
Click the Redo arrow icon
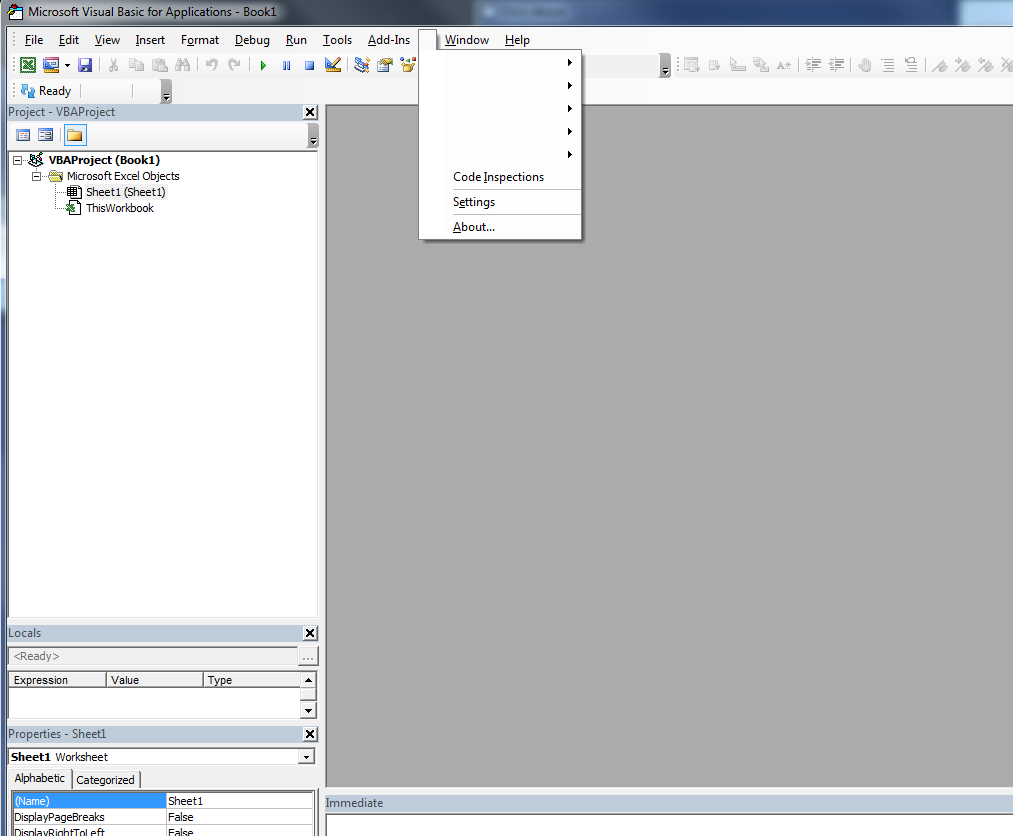point(235,65)
